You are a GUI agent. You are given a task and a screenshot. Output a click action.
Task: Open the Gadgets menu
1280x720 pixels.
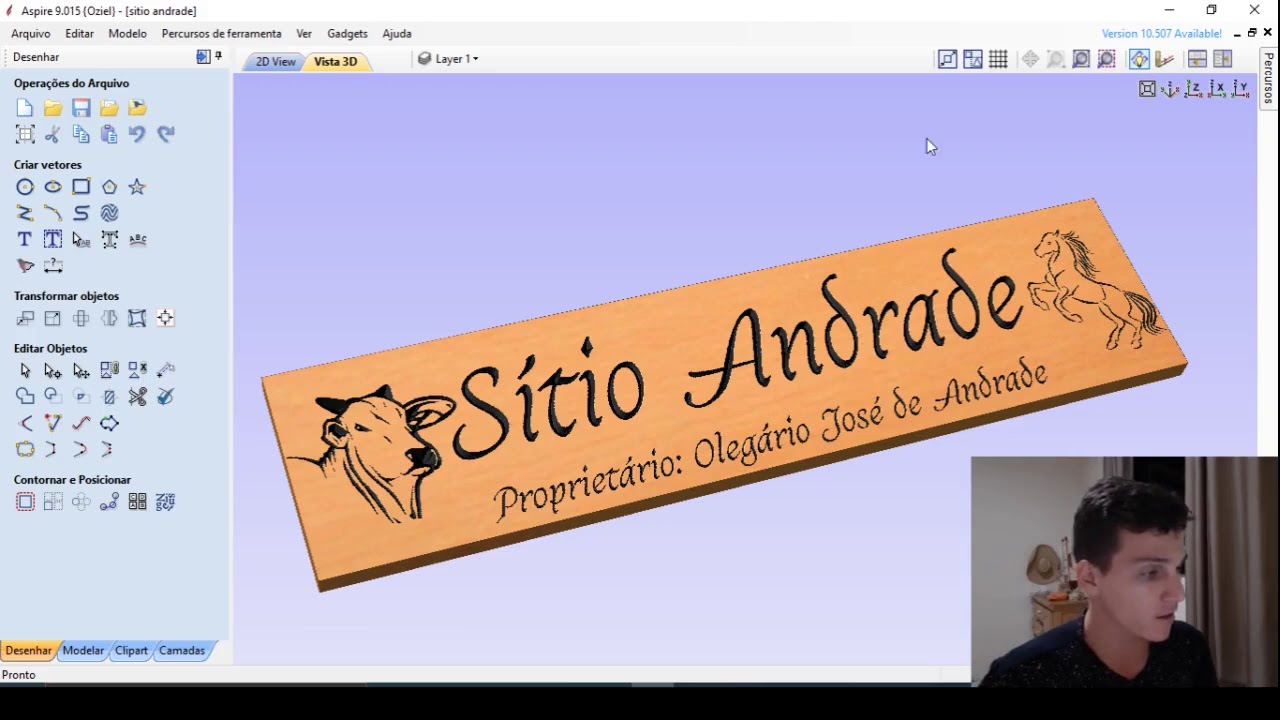point(348,34)
